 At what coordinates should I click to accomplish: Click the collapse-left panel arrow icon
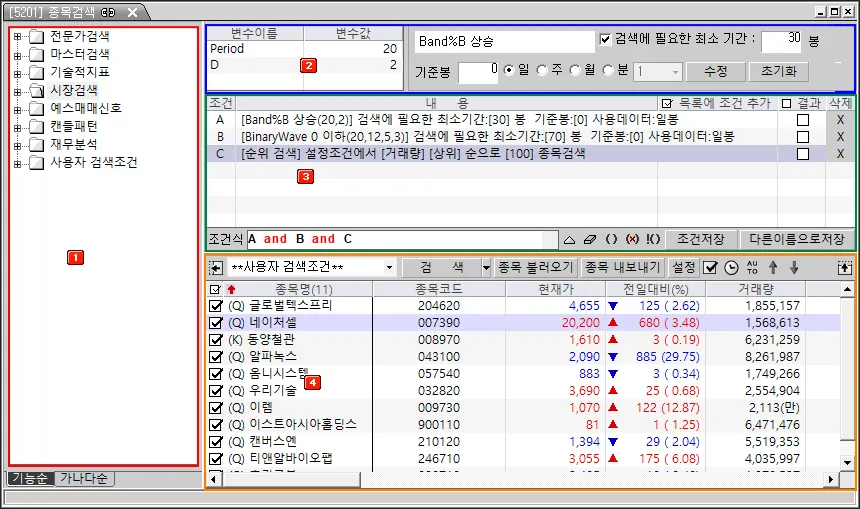tap(216, 268)
